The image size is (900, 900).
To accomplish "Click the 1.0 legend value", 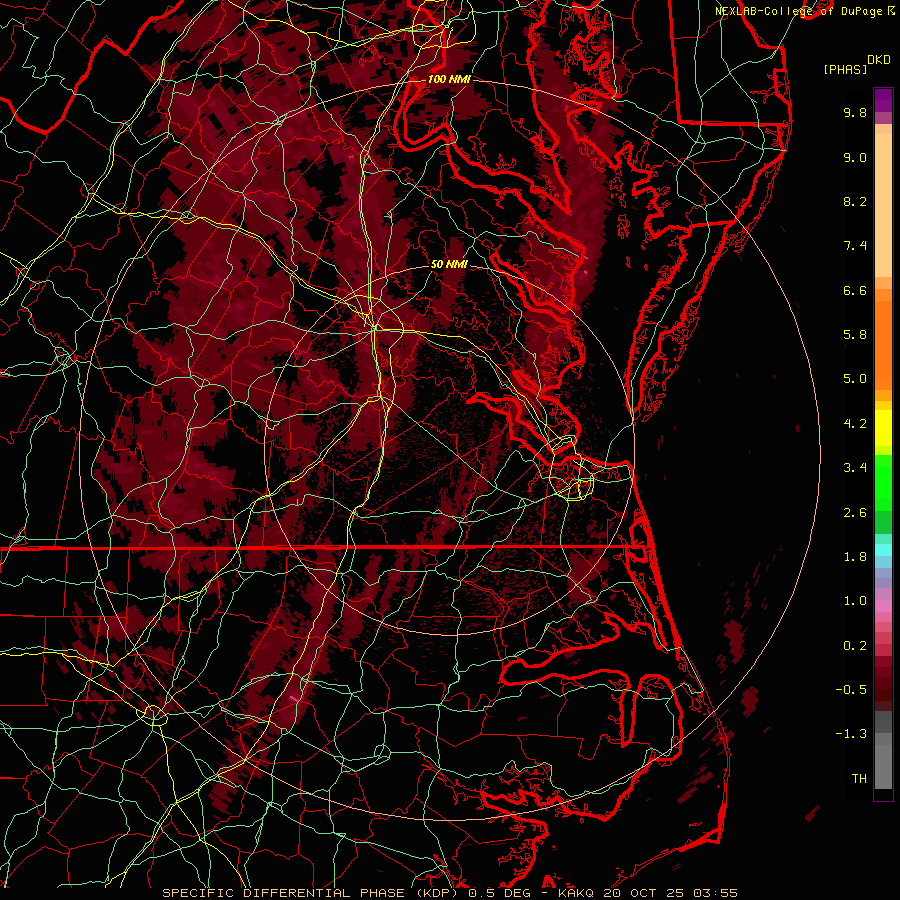I will [x=855, y=601].
